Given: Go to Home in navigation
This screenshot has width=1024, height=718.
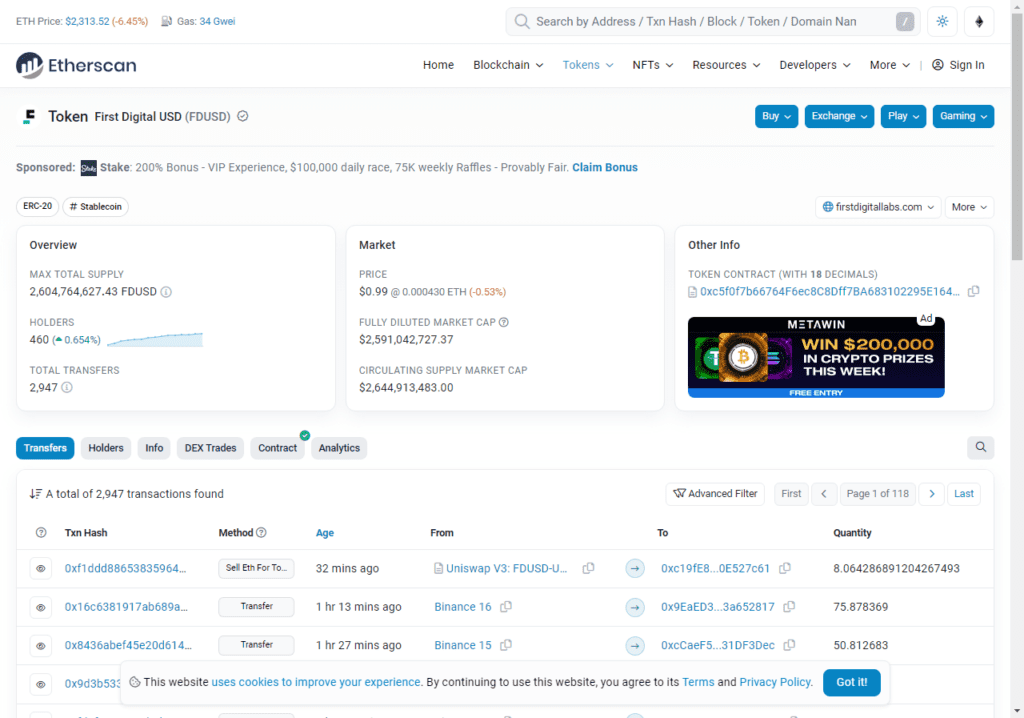Looking at the screenshot, I should coord(438,65).
